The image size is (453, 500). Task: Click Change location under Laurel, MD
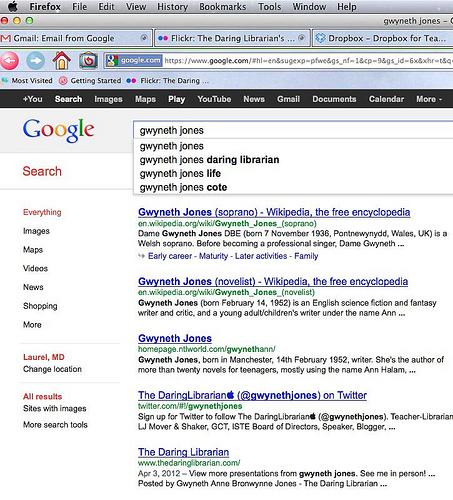point(52,369)
